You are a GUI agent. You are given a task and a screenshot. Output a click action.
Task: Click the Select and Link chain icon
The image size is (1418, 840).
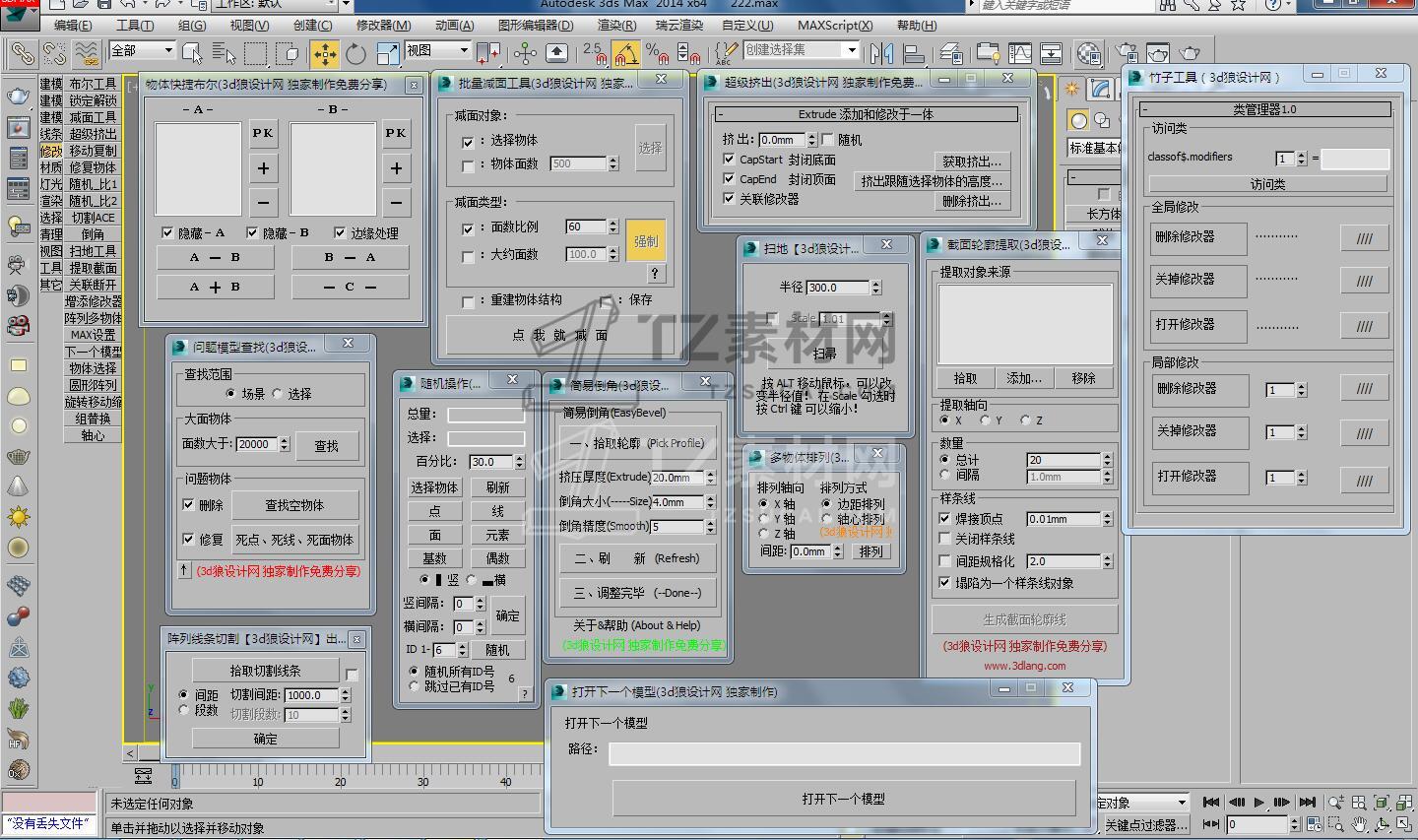tap(22, 53)
